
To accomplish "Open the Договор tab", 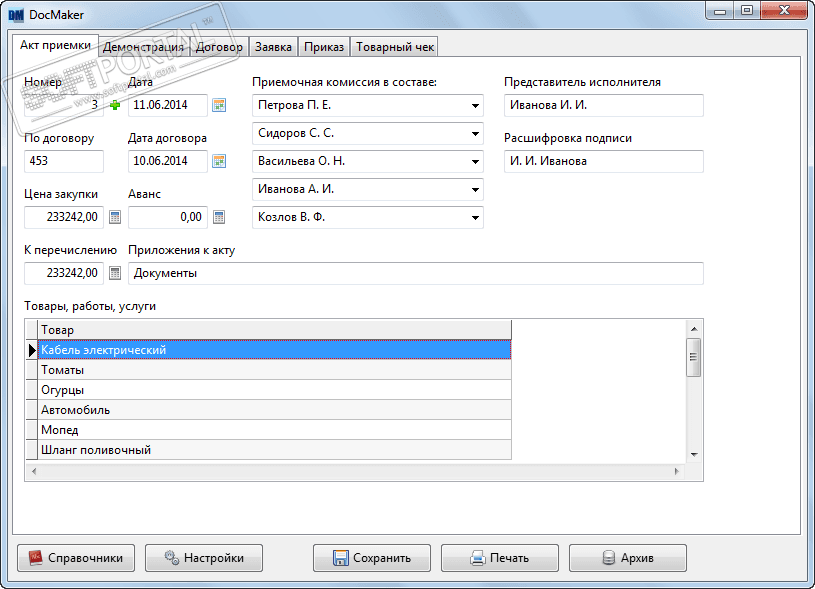I will (219, 47).
